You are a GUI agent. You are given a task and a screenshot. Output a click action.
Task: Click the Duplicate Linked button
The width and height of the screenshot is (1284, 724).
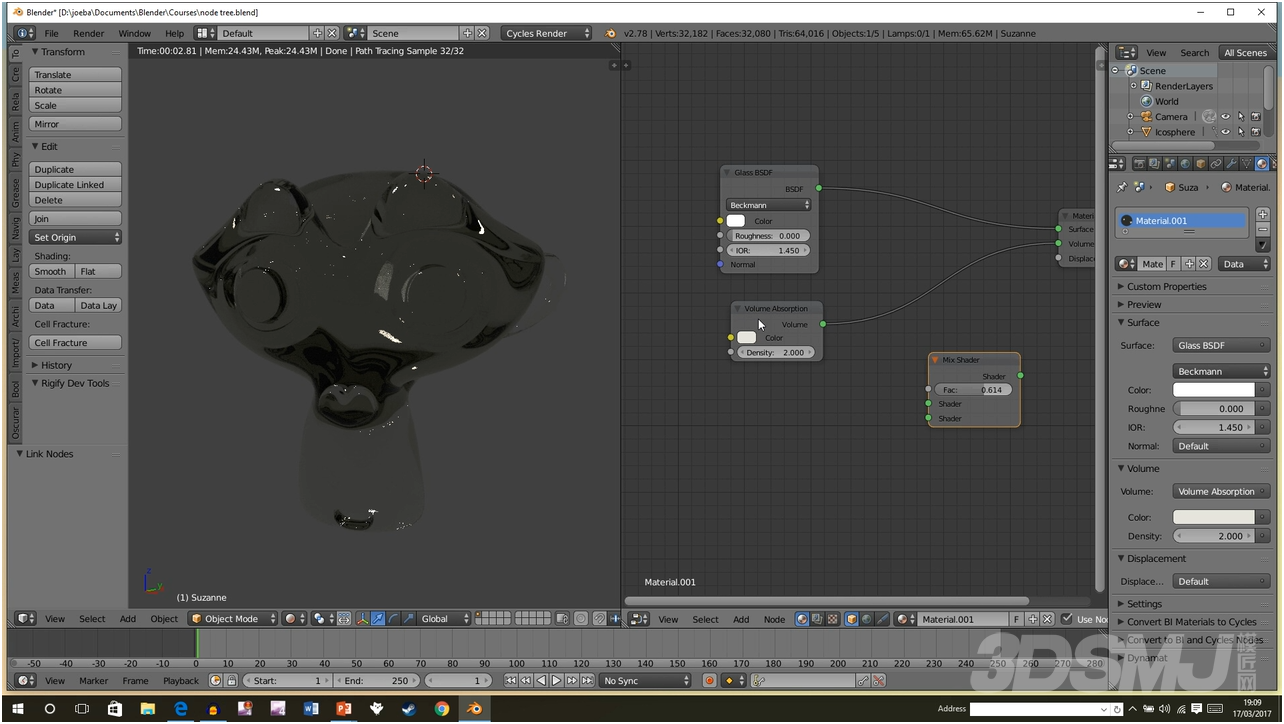point(75,185)
